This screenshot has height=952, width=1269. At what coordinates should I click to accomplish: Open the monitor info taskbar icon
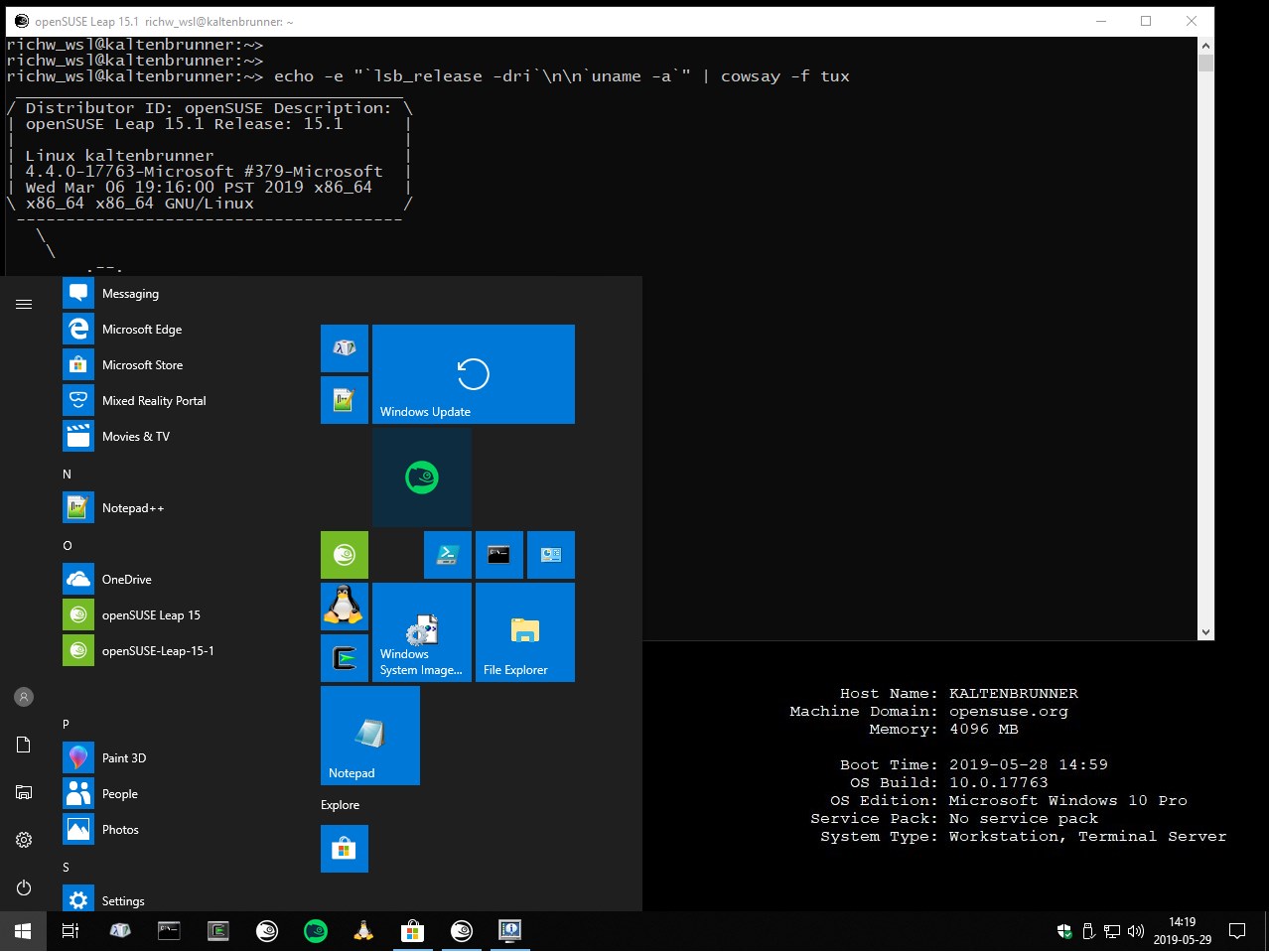point(509,931)
